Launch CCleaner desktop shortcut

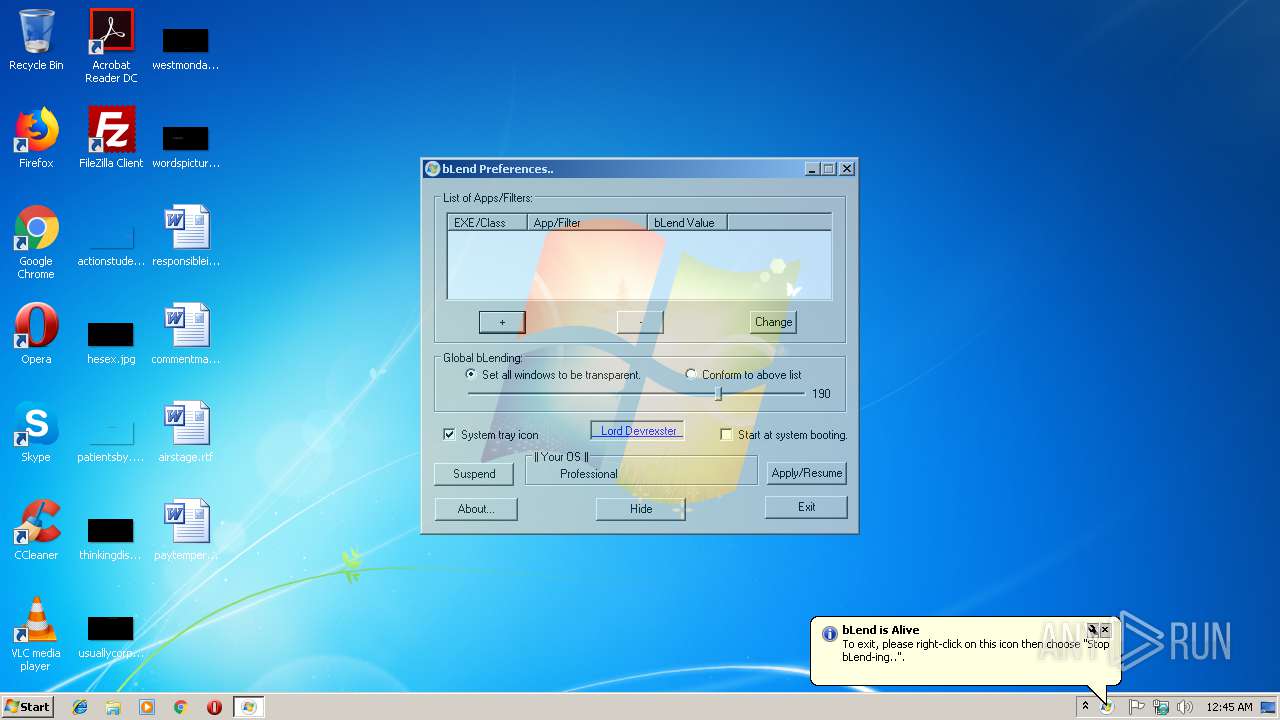coord(36,530)
